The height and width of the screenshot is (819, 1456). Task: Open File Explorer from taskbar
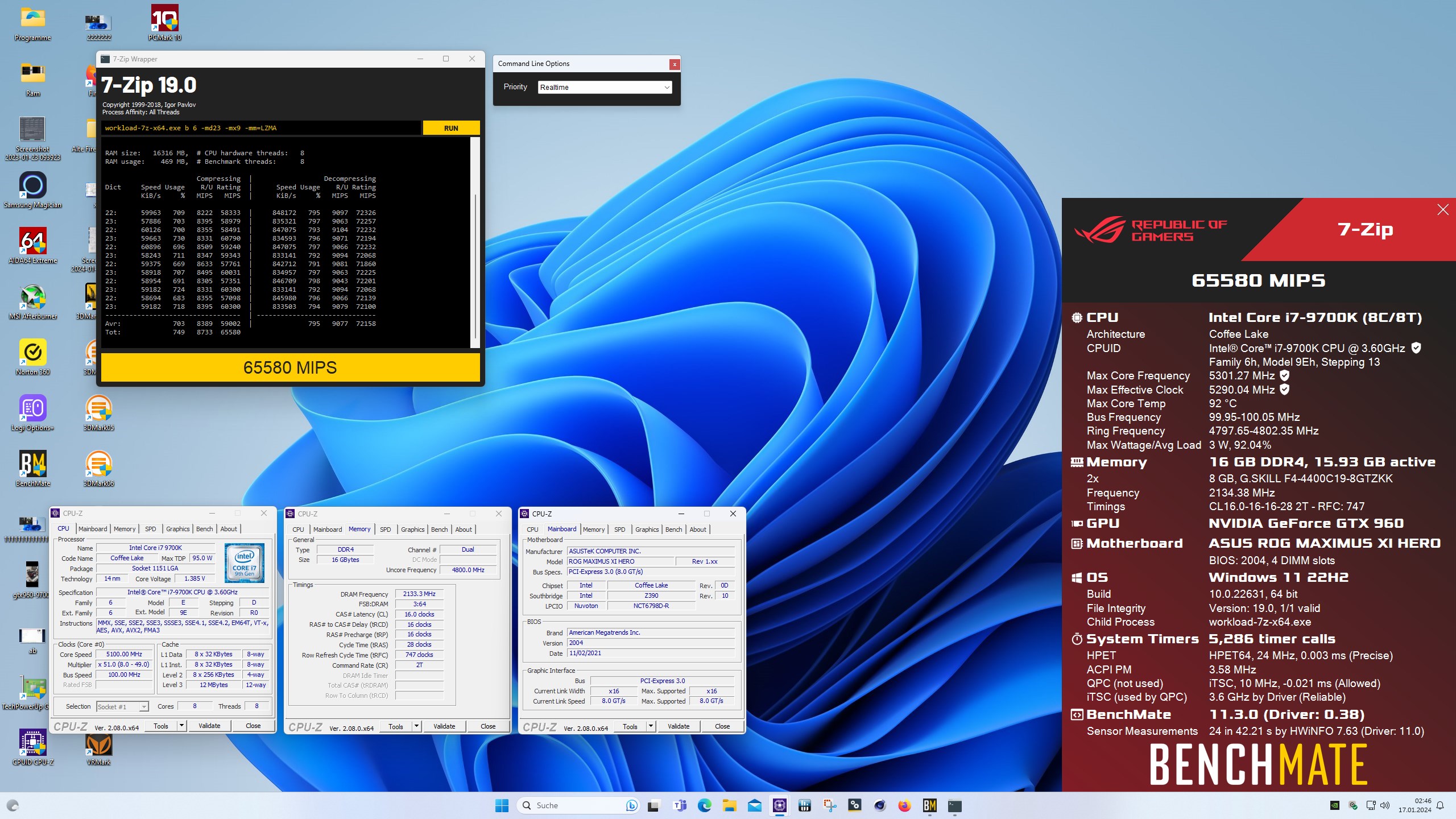(730, 805)
